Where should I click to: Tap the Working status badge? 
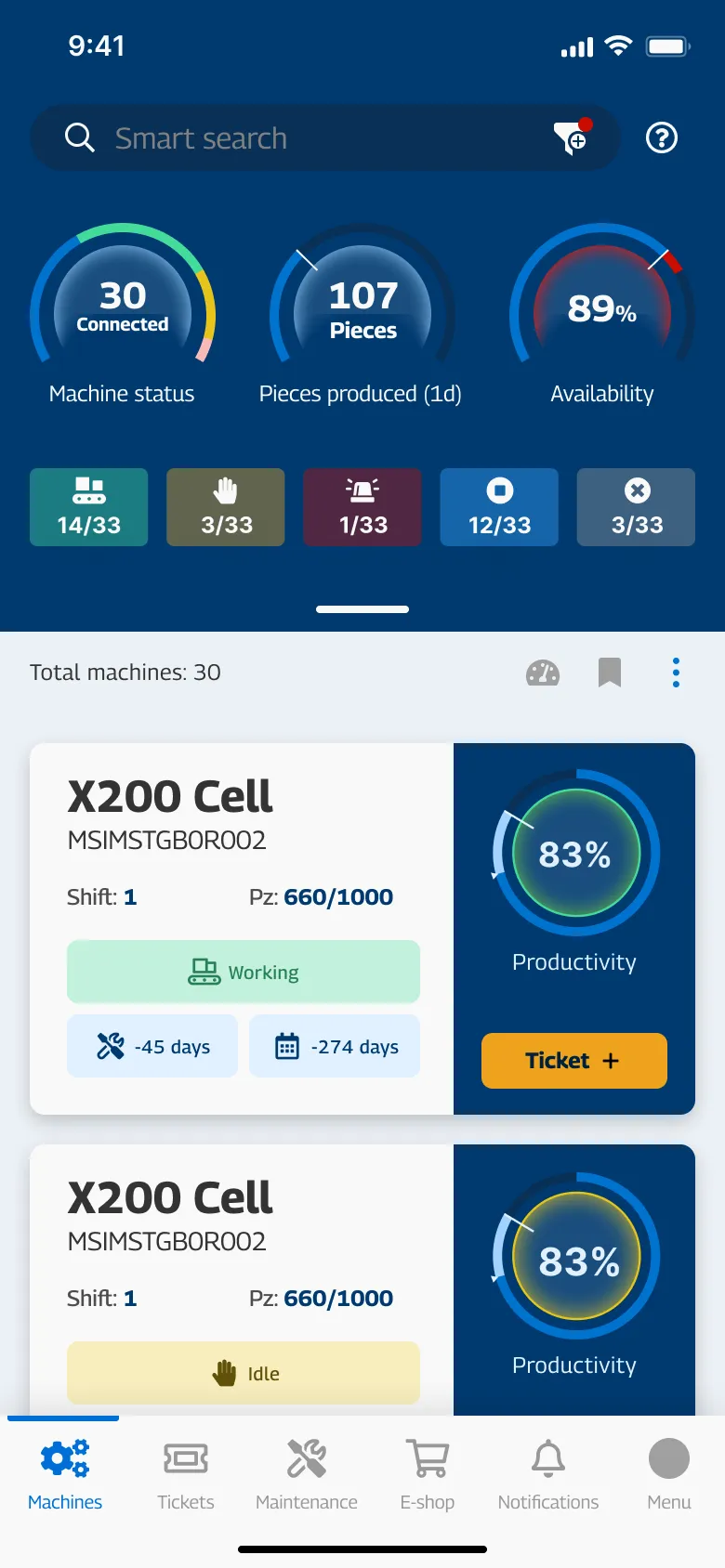[244, 972]
